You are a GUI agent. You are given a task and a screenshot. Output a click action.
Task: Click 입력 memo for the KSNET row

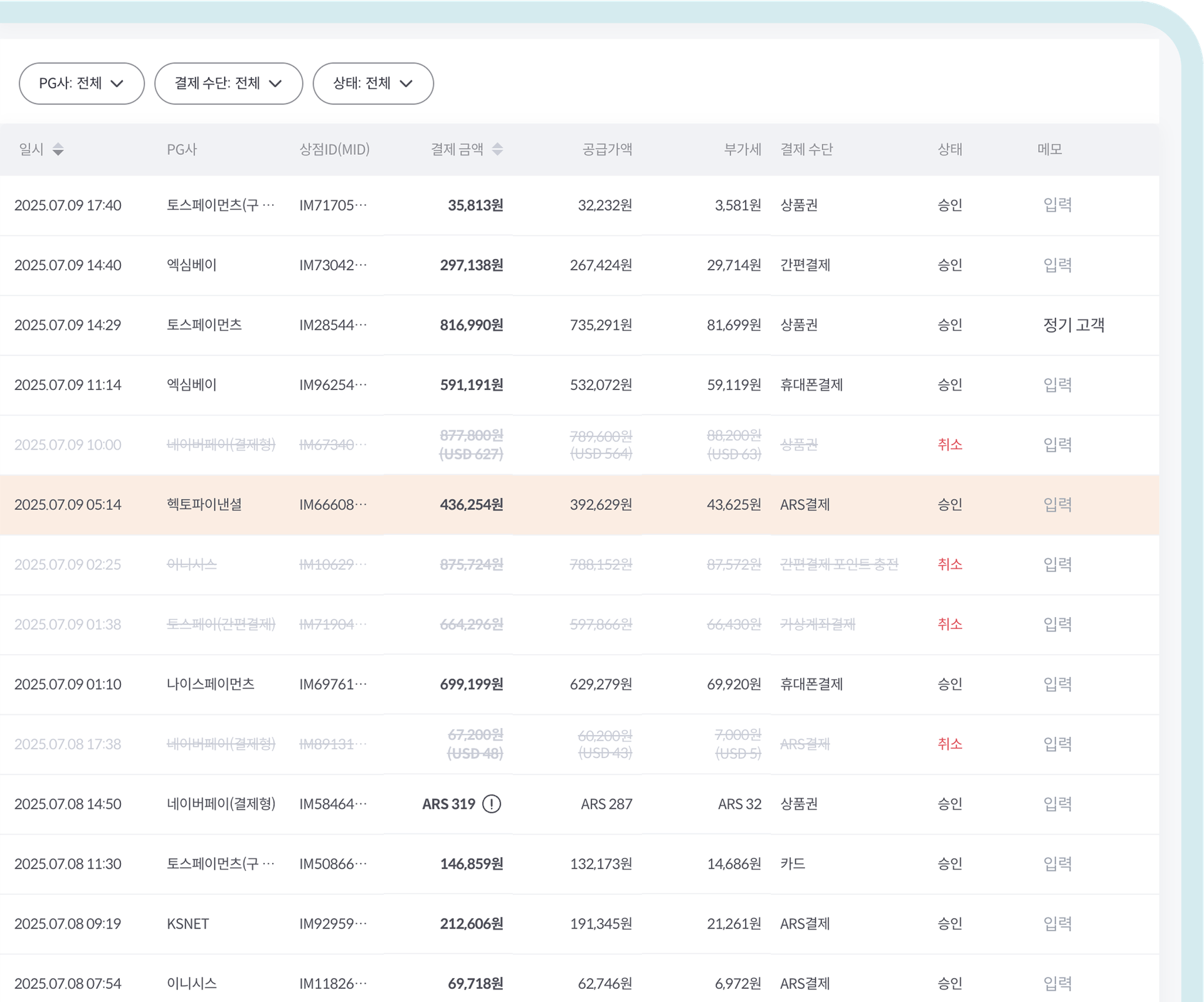pyautogui.click(x=1057, y=924)
